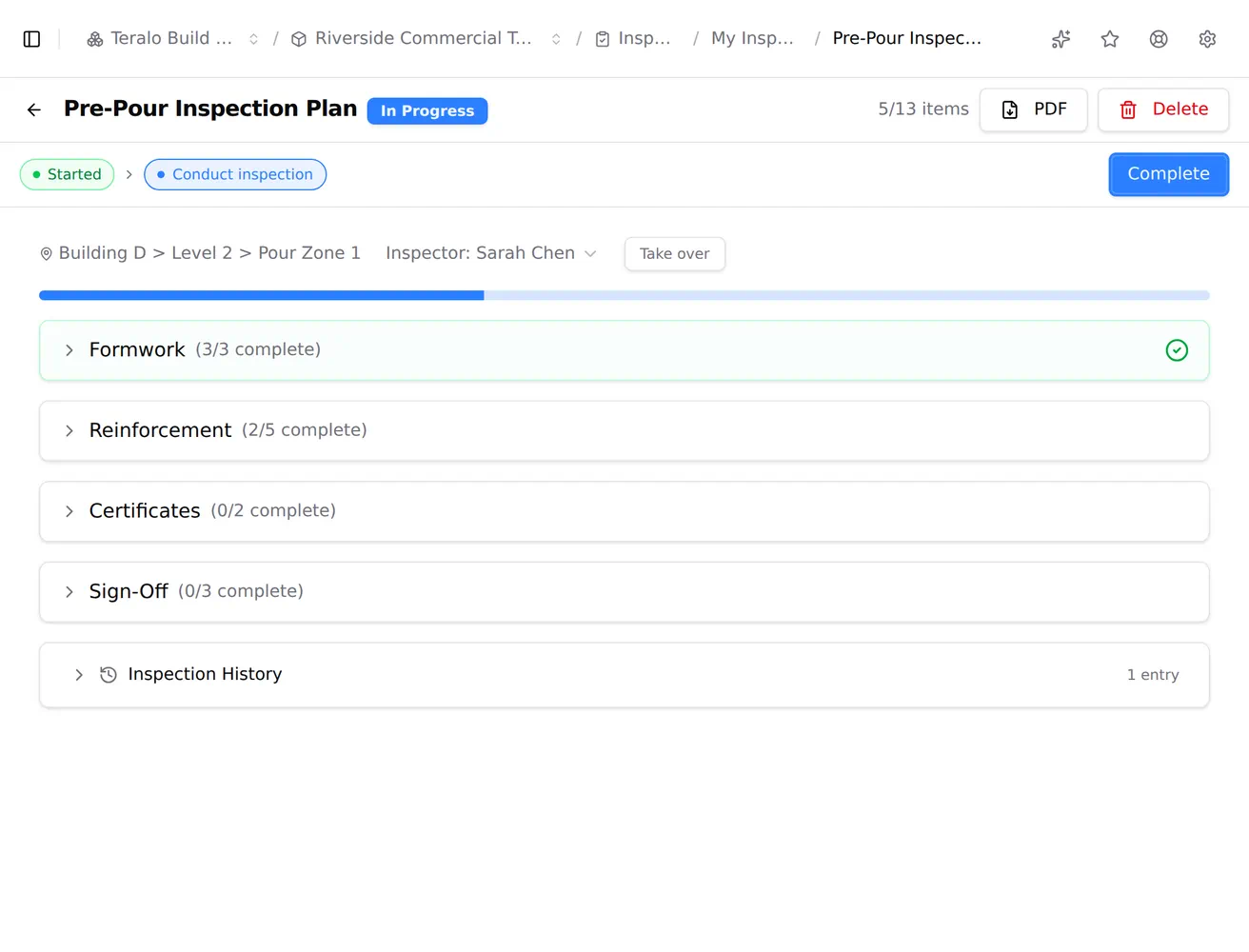Click the favorite star icon
This screenshot has height=952, width=1249.
point(1110,39)
